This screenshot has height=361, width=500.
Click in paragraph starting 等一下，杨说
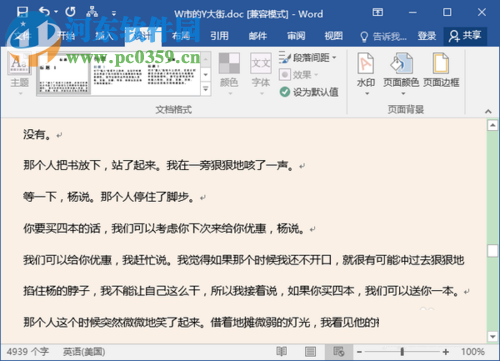[x=109, y=197]
